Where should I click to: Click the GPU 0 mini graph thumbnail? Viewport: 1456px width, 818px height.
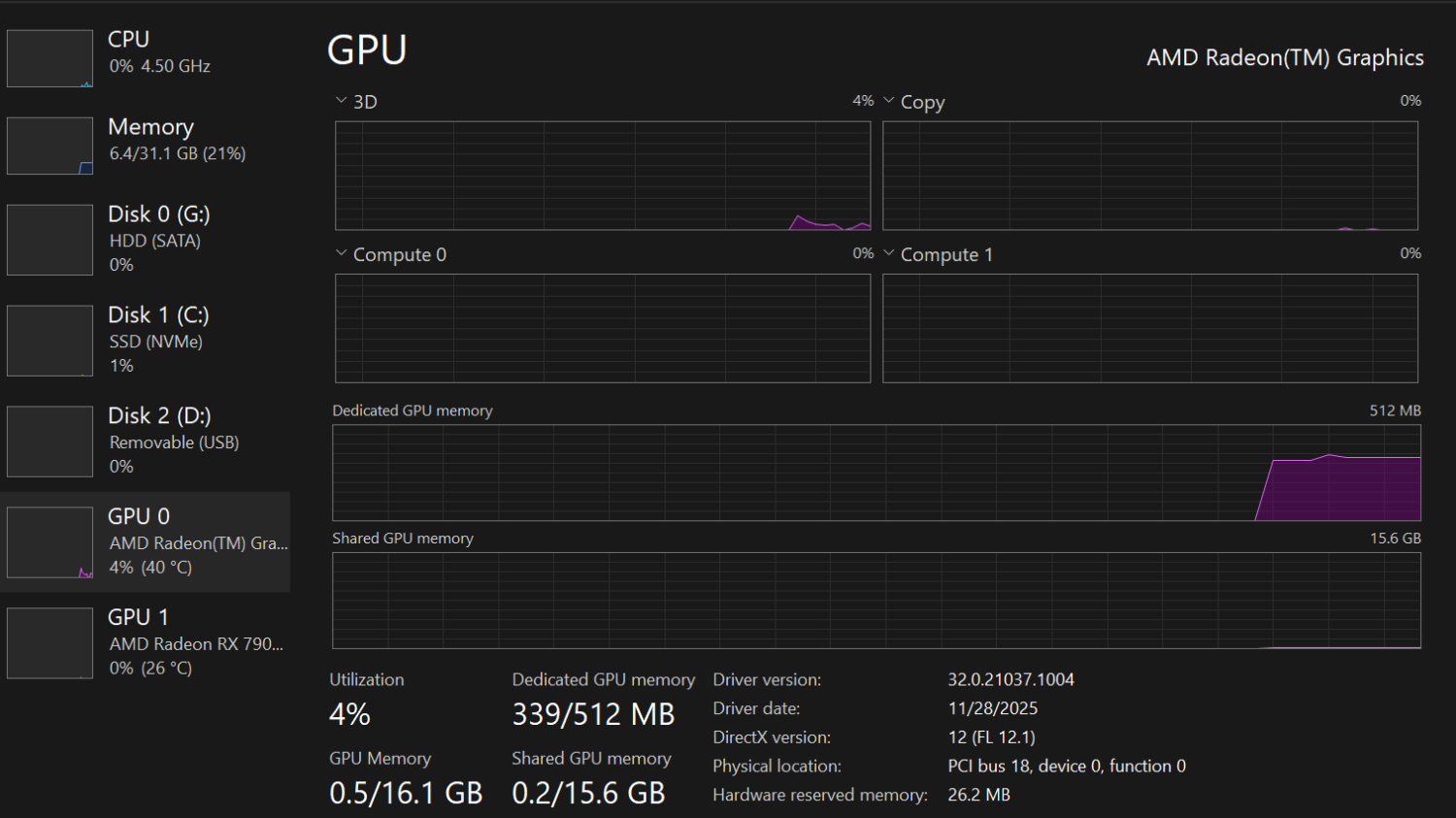(50, 542)
